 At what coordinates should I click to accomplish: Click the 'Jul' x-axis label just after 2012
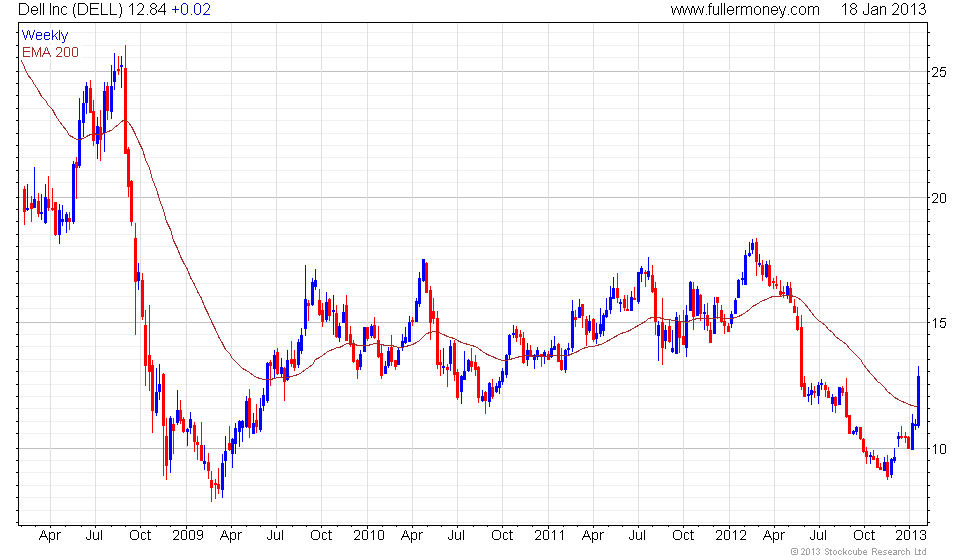[818, 535]
